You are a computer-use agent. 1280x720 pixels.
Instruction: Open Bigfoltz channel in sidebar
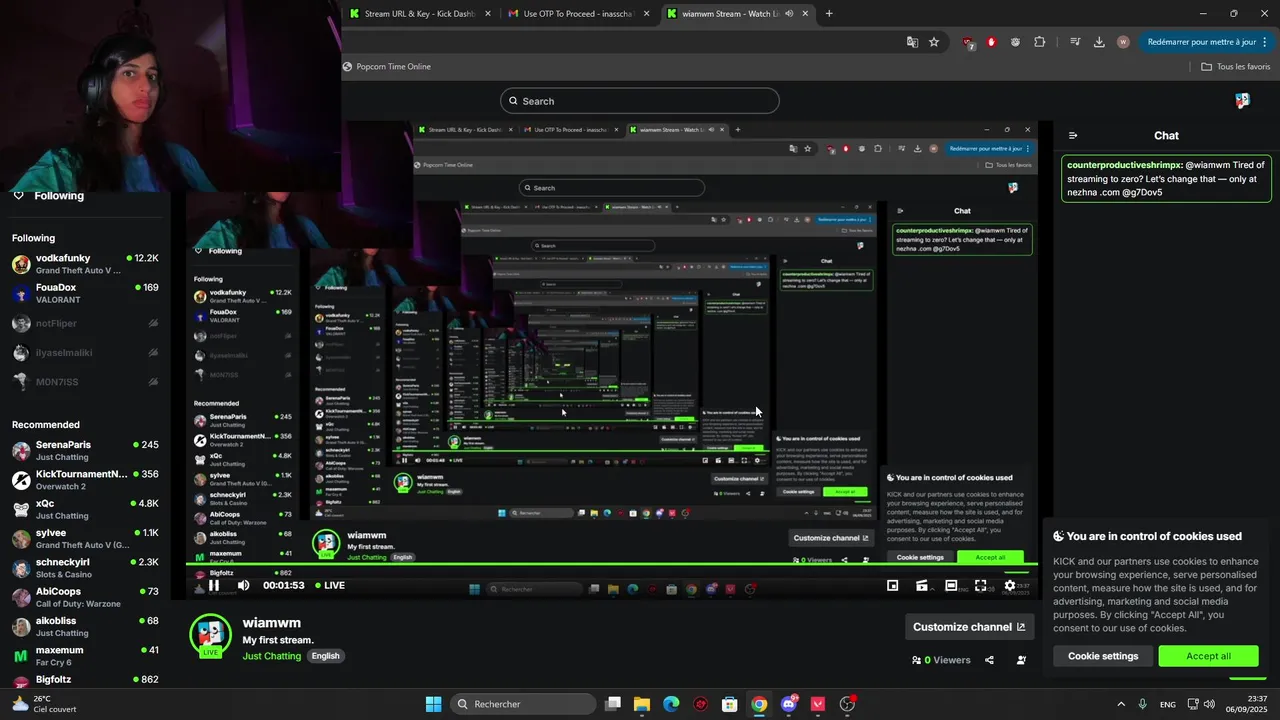(85, 680)
